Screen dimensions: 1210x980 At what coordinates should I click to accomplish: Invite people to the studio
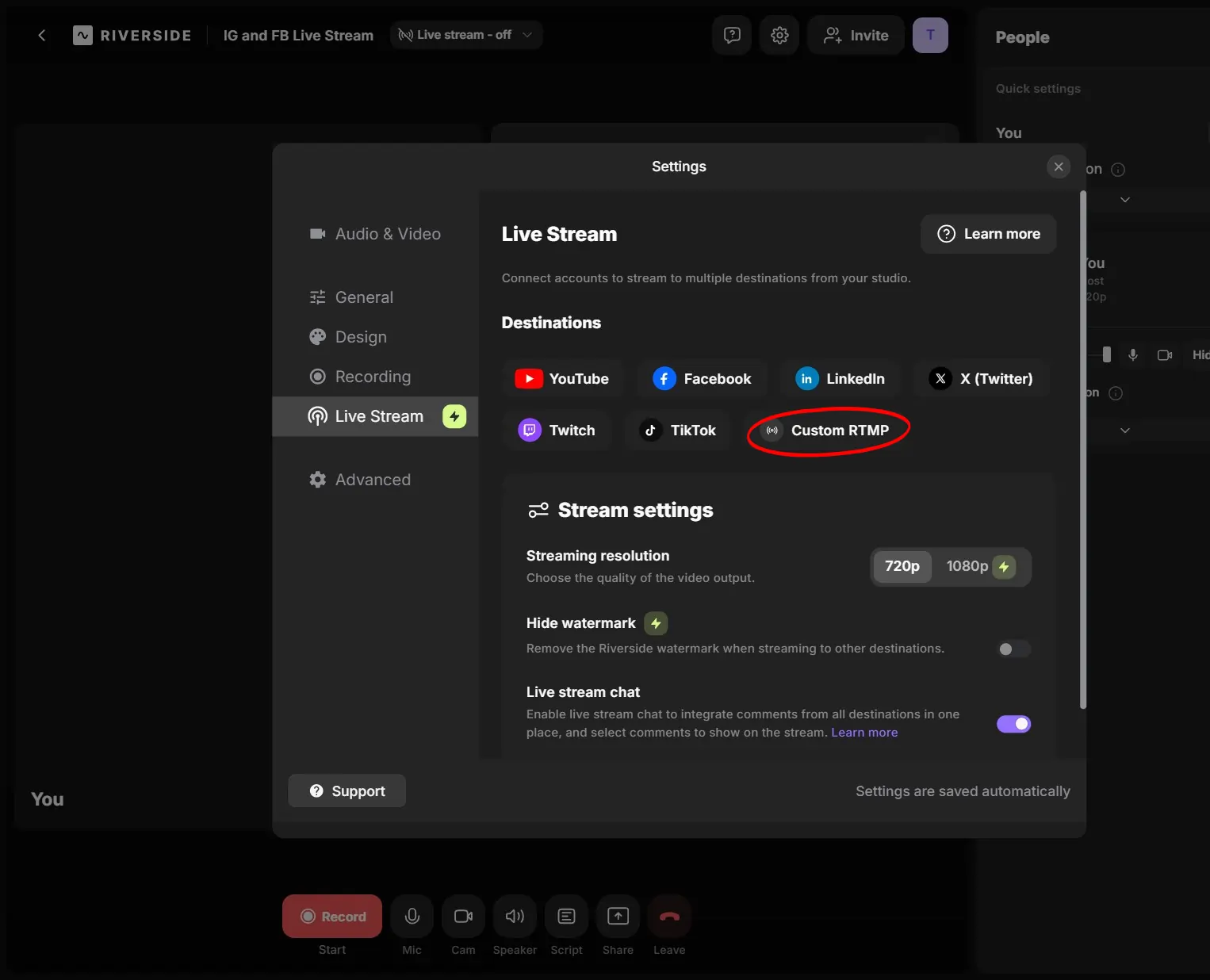(x=856, y=35)
